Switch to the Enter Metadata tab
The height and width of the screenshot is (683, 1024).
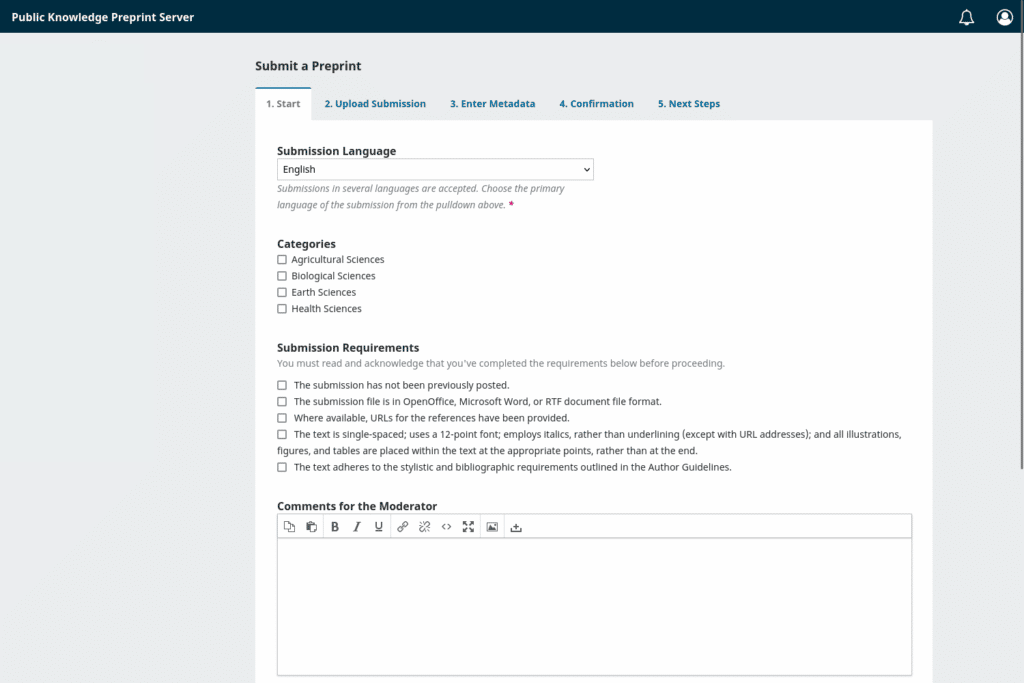point(492,103)
